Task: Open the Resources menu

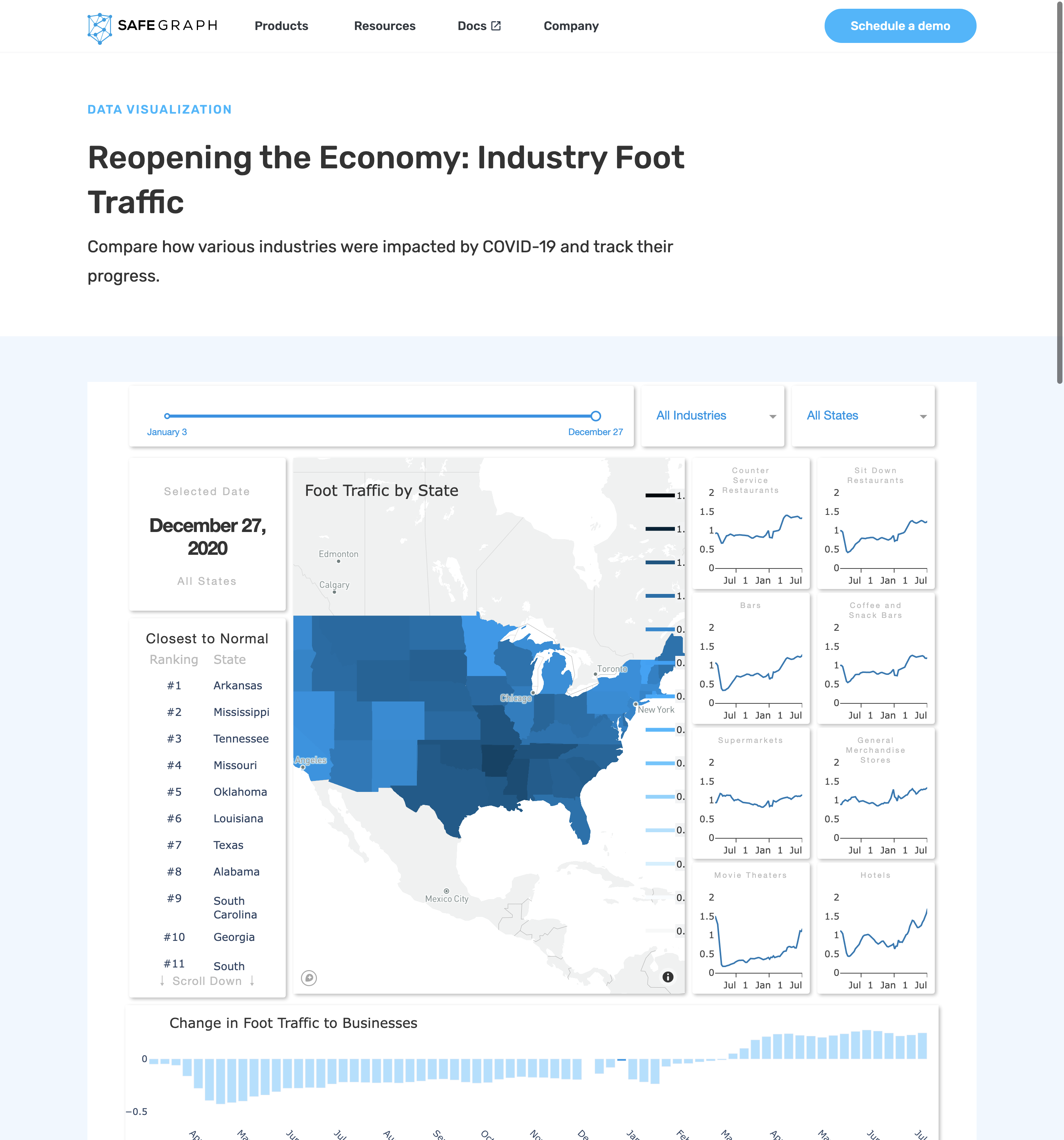Action: click(x=384, y=26)
